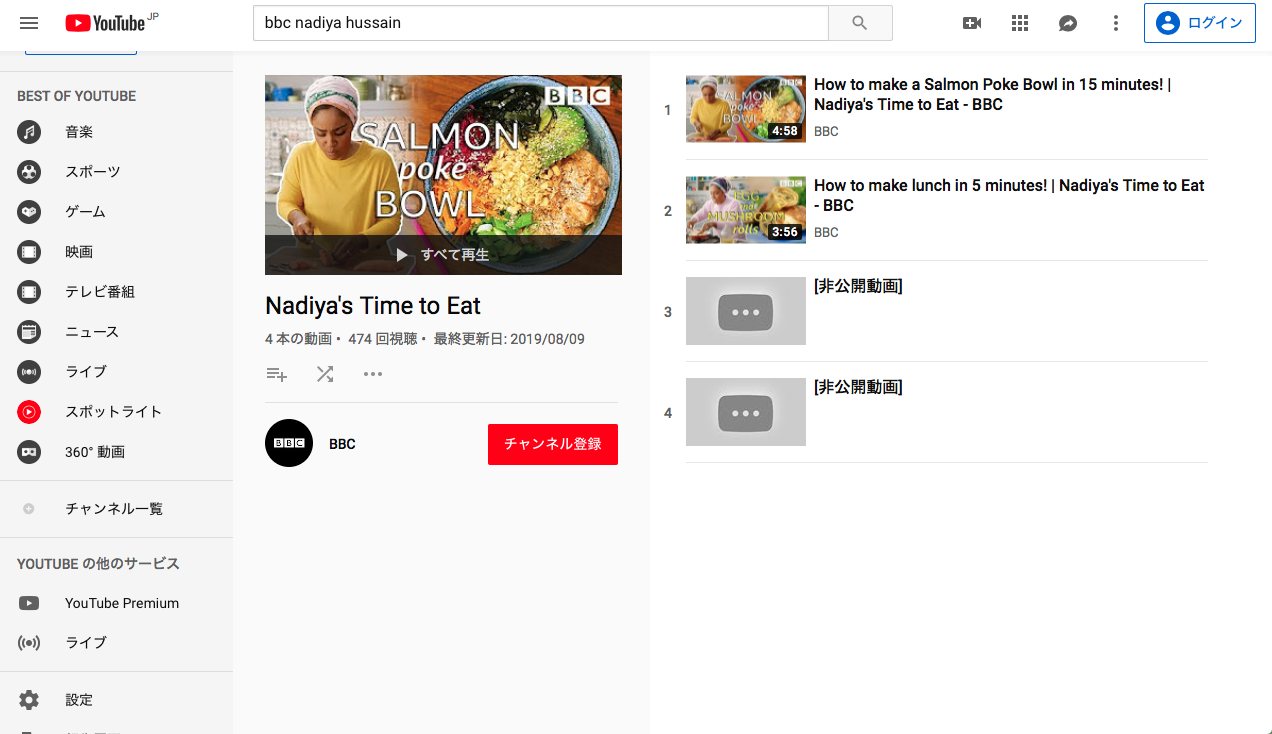Open the hamburger guide menu
Screen dimensions: 1272x734
[x=29, y=23]
